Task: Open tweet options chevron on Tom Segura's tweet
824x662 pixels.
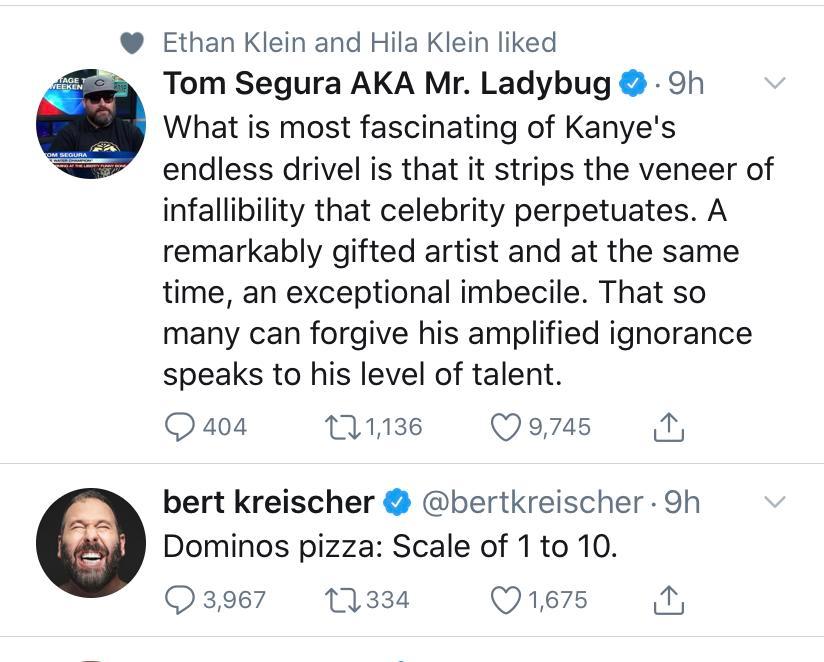Action: (775, 83)
